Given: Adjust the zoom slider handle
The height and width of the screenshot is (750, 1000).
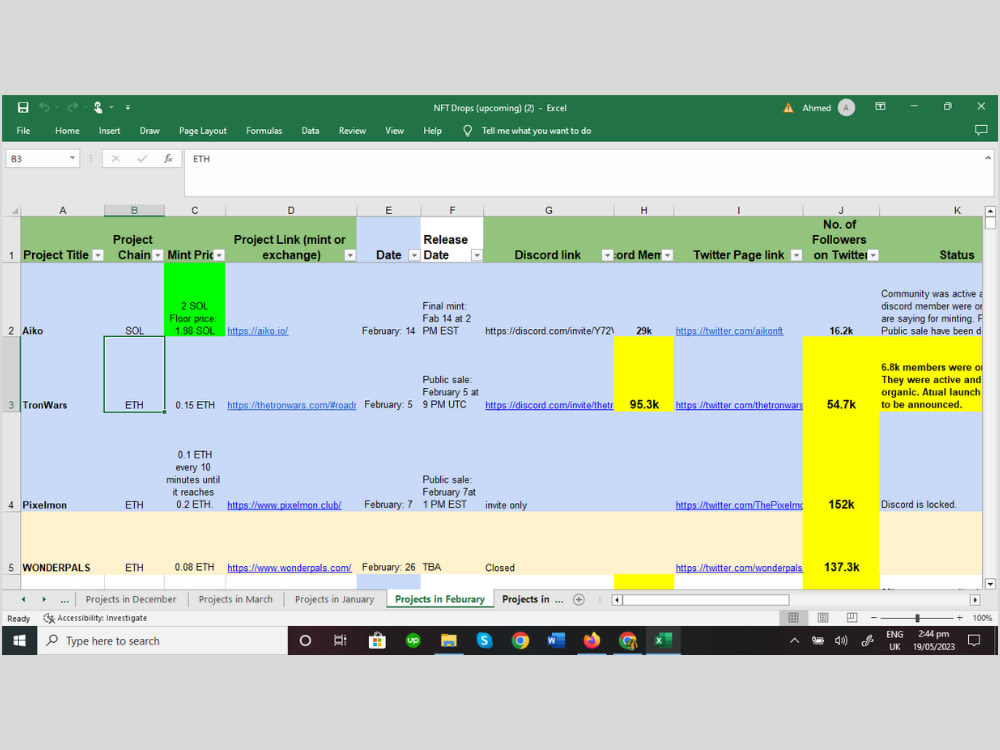Looking at the screenshot, I should (x=917, y=618).
